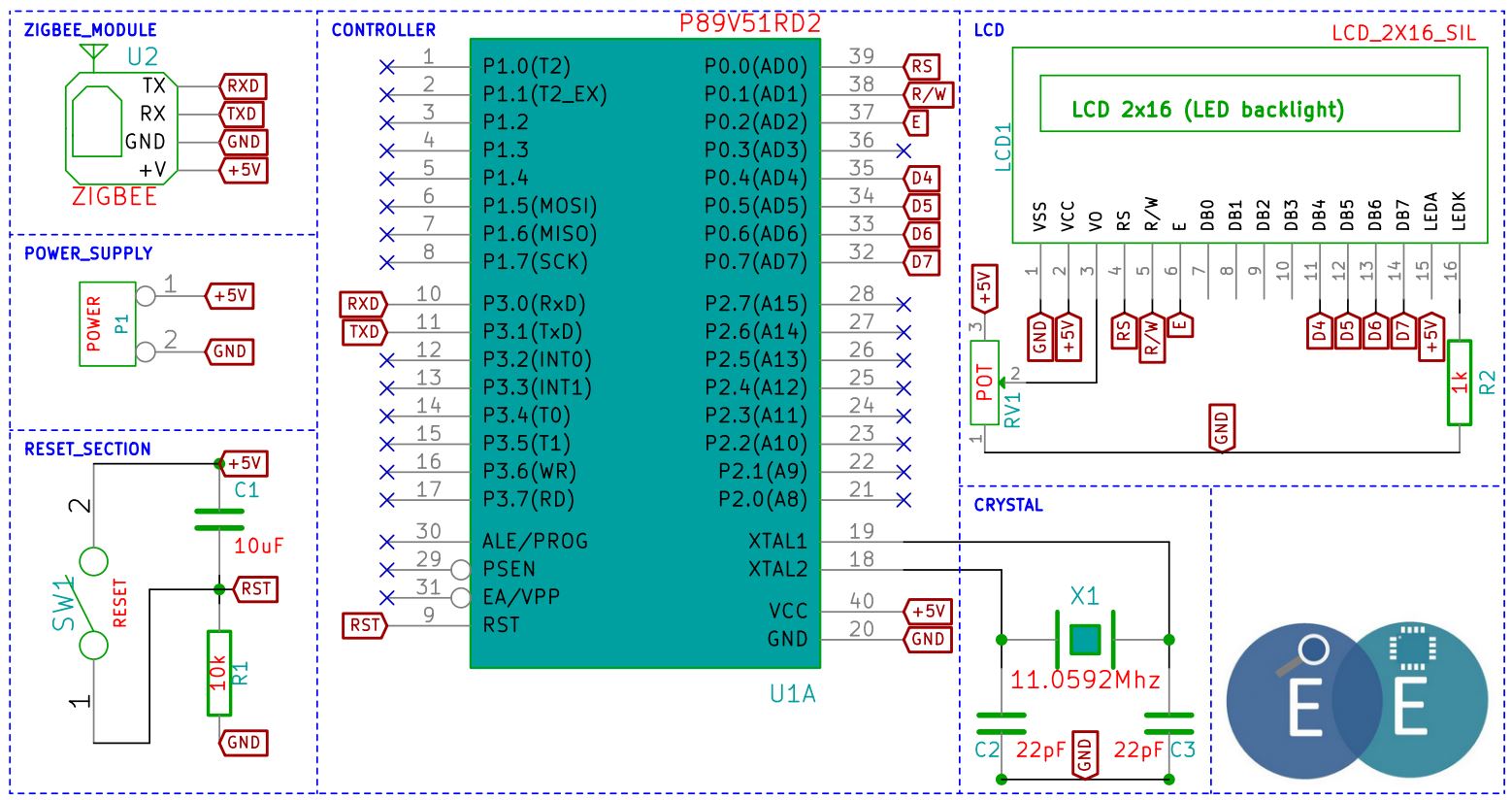Select the CONTROLLER section title
Image resolution: width=1512 pixels, height=800 pixels.
[x=383, y=30]
